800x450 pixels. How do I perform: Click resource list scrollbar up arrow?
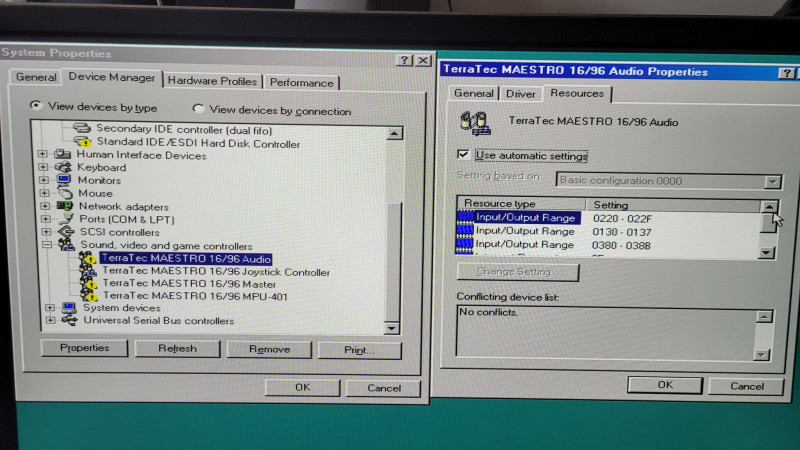(x=768, y=207)
